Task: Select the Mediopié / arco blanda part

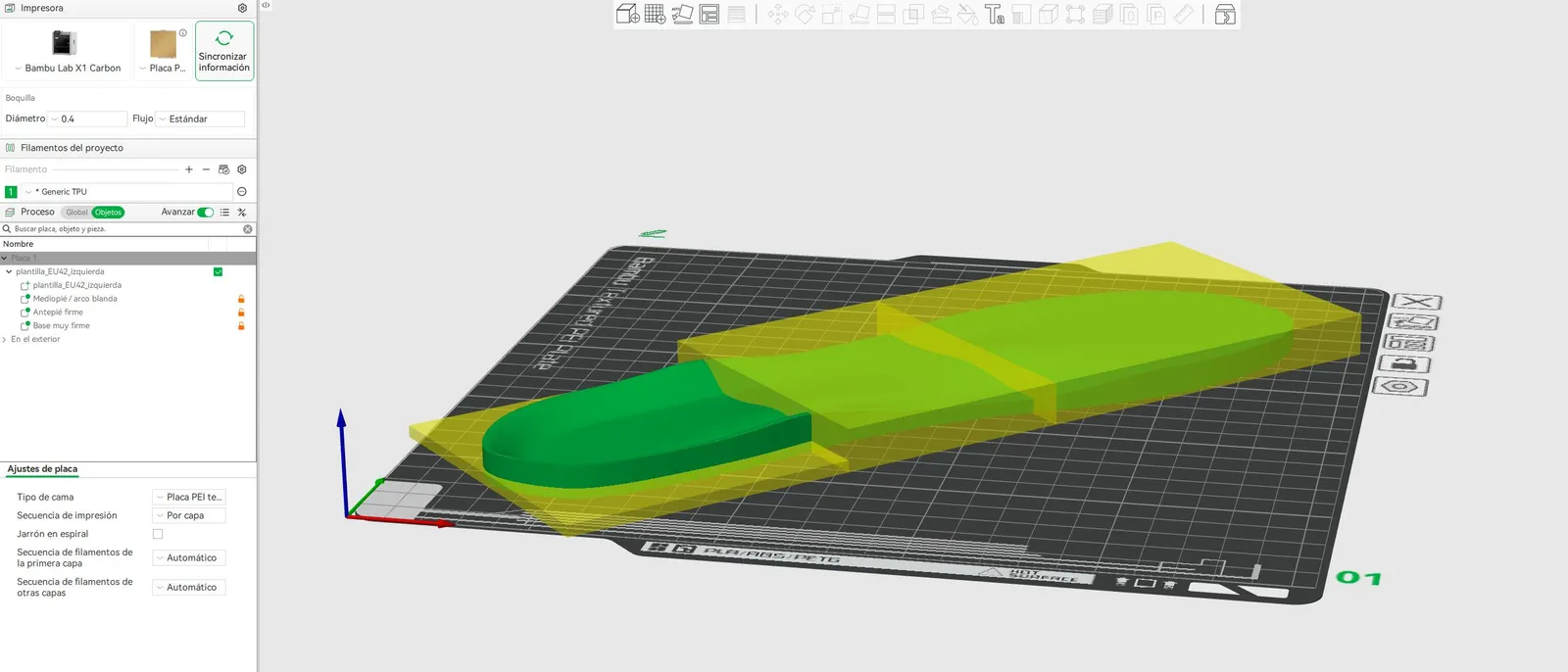Action: [75, 299]
